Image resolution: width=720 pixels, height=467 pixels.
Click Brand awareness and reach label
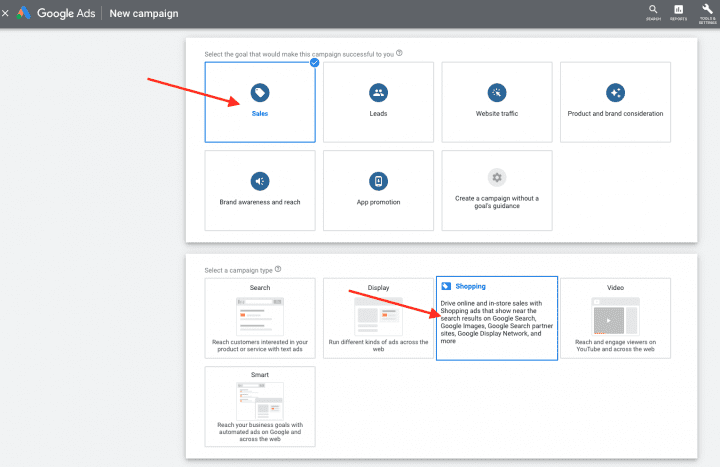coord(260,202)
